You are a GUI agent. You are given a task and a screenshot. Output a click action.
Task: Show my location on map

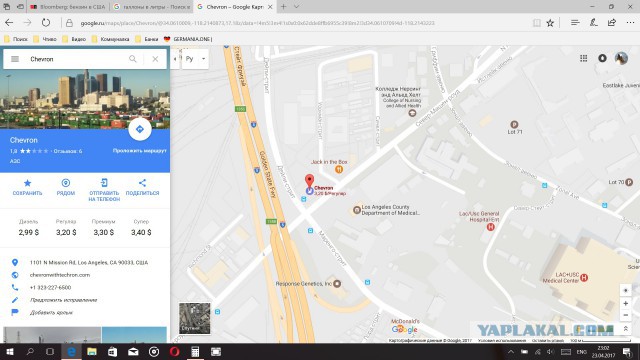click(x=625, y=291)
